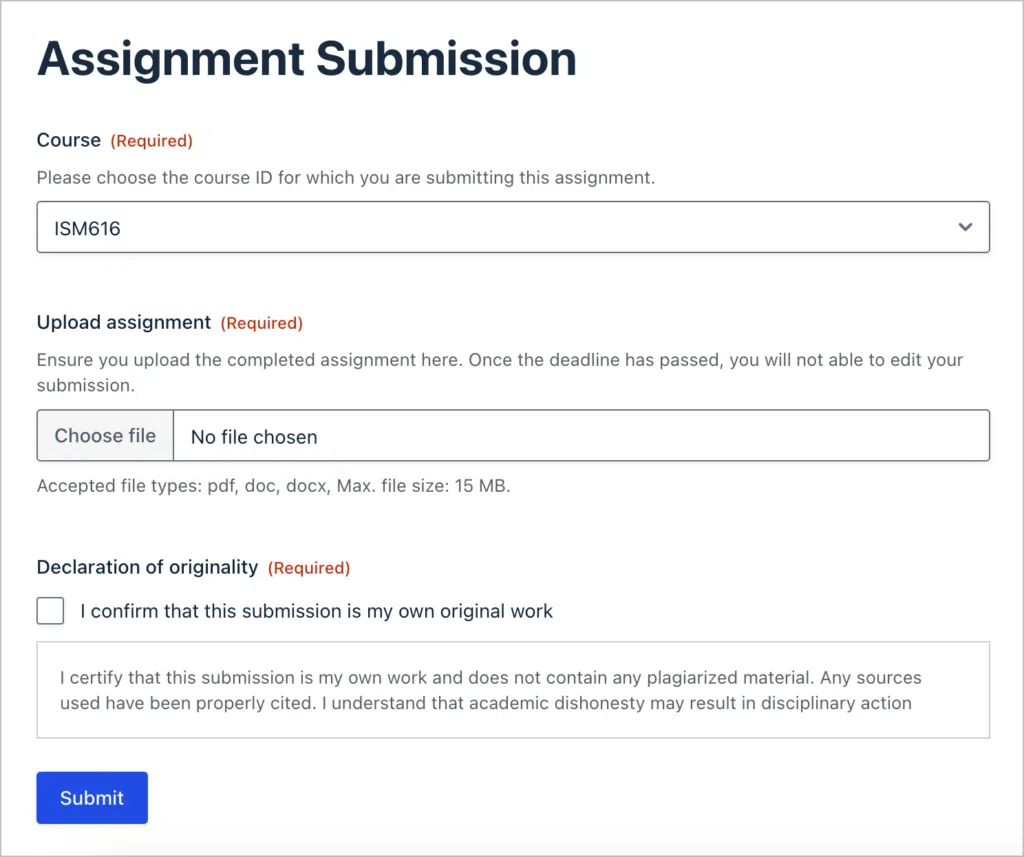Open the Course dropdown chevron arrow
This screenshot has width=1024, height=857.
point(965,227)
